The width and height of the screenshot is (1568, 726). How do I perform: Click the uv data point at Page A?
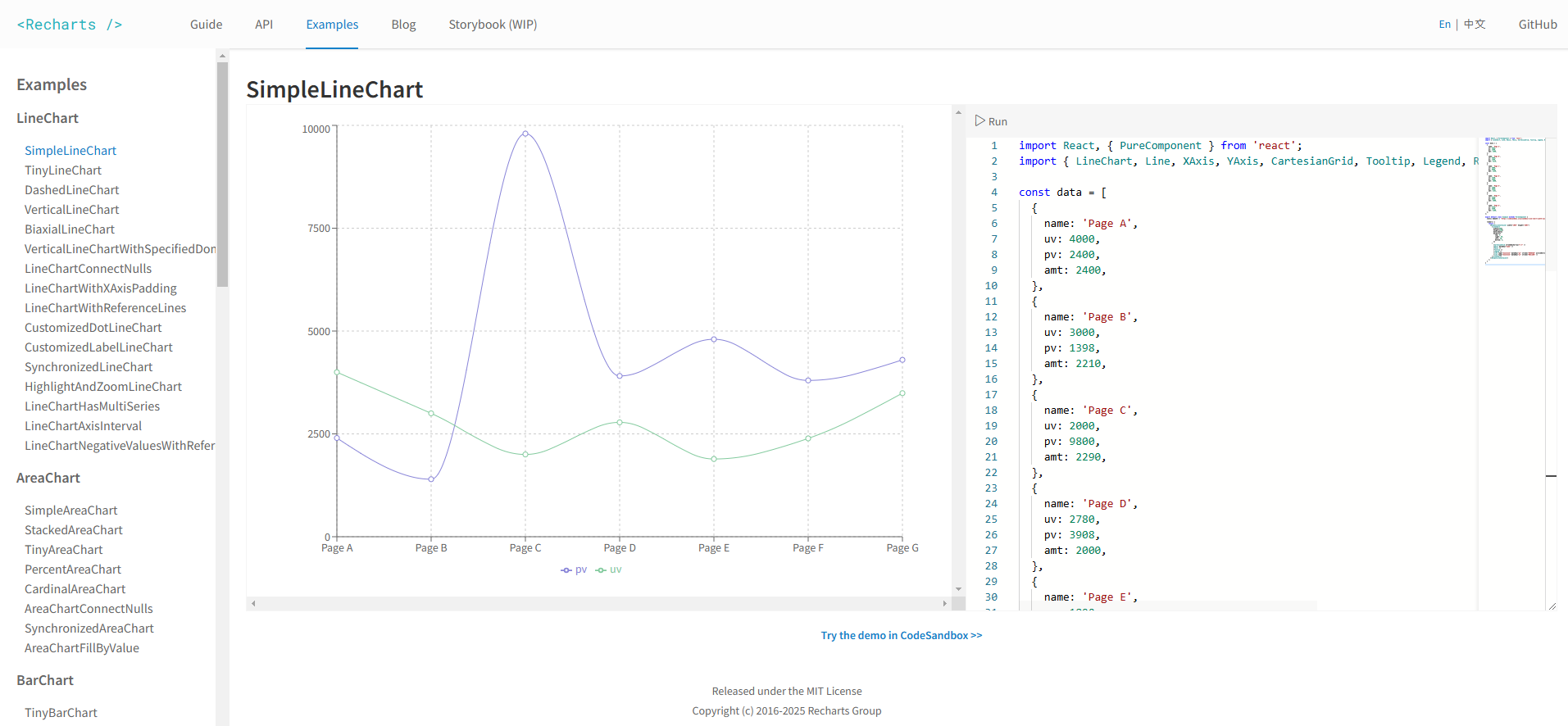point(337,373)
